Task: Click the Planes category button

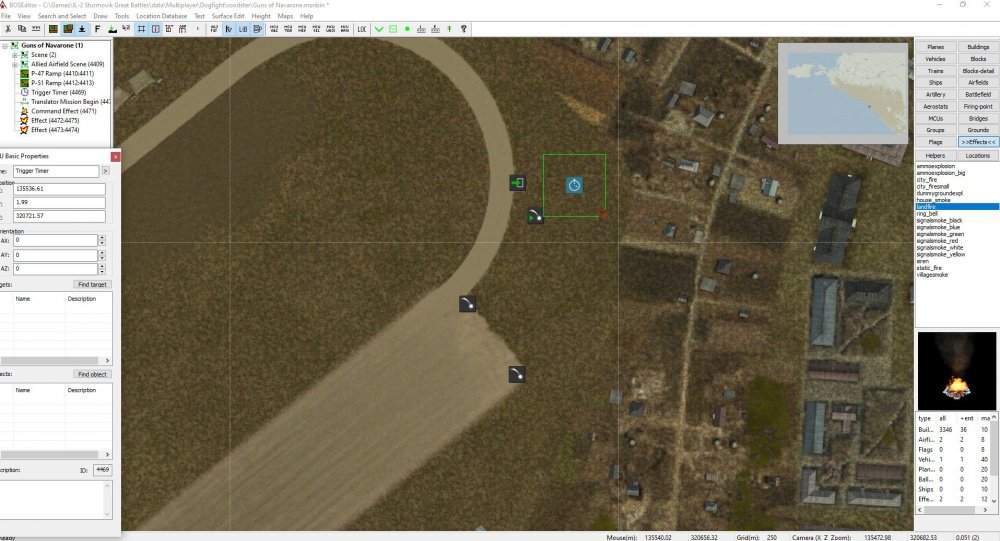Action: [936, 47]
